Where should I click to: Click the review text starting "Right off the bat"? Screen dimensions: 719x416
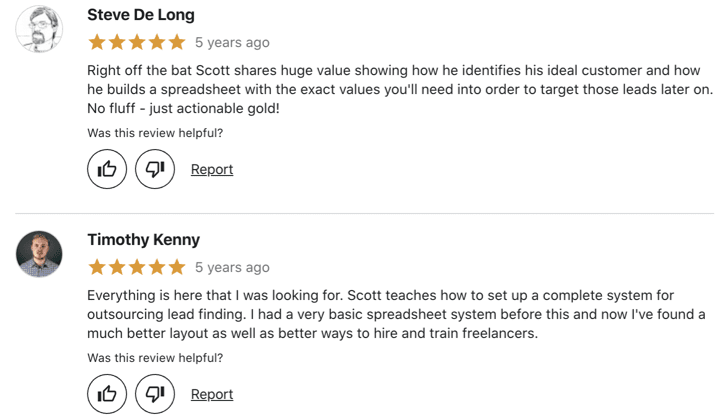pyautogui.click(x=400, y=89)
